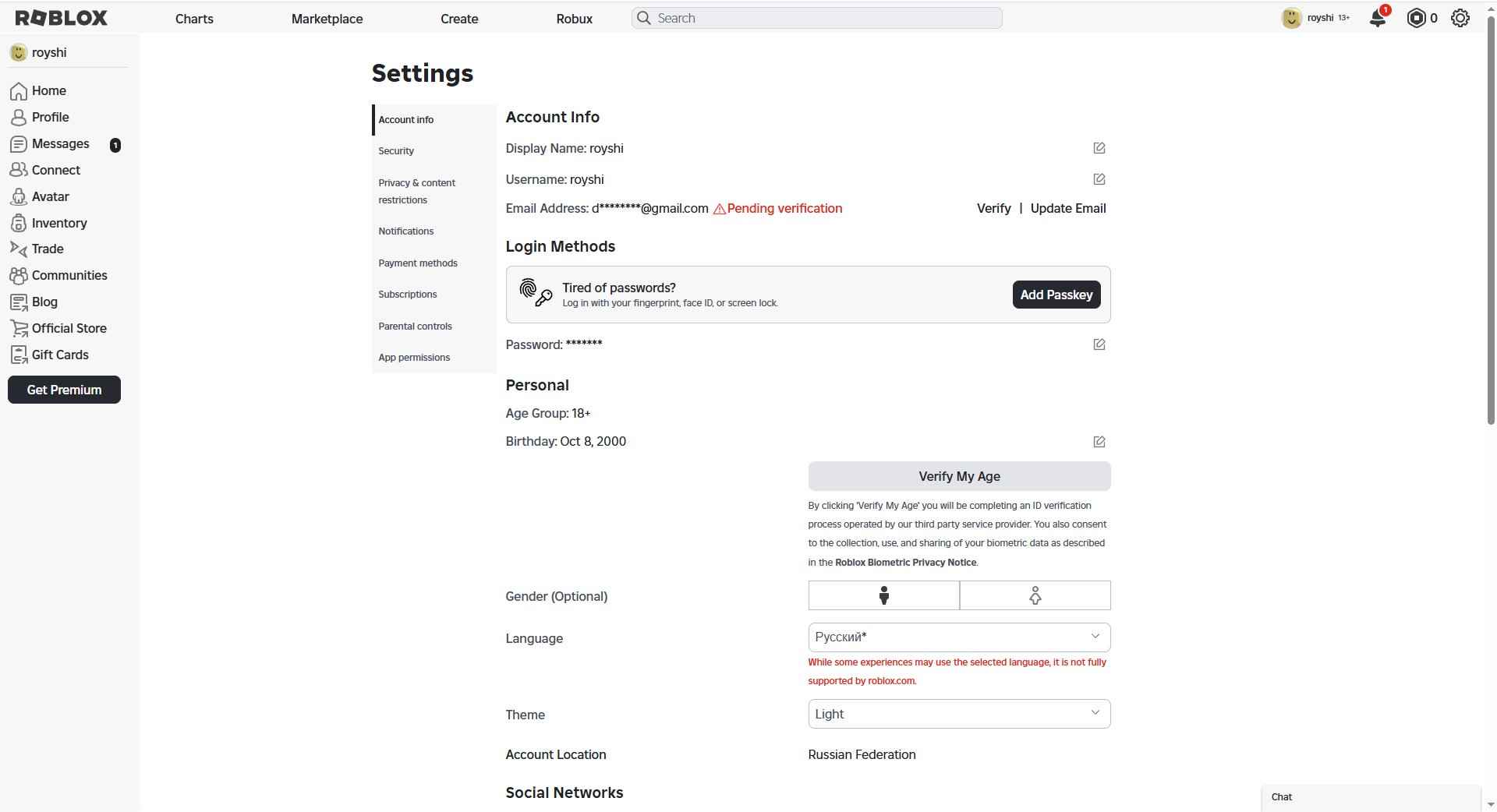Switch to the Parental controls tab

pos(415,326)
